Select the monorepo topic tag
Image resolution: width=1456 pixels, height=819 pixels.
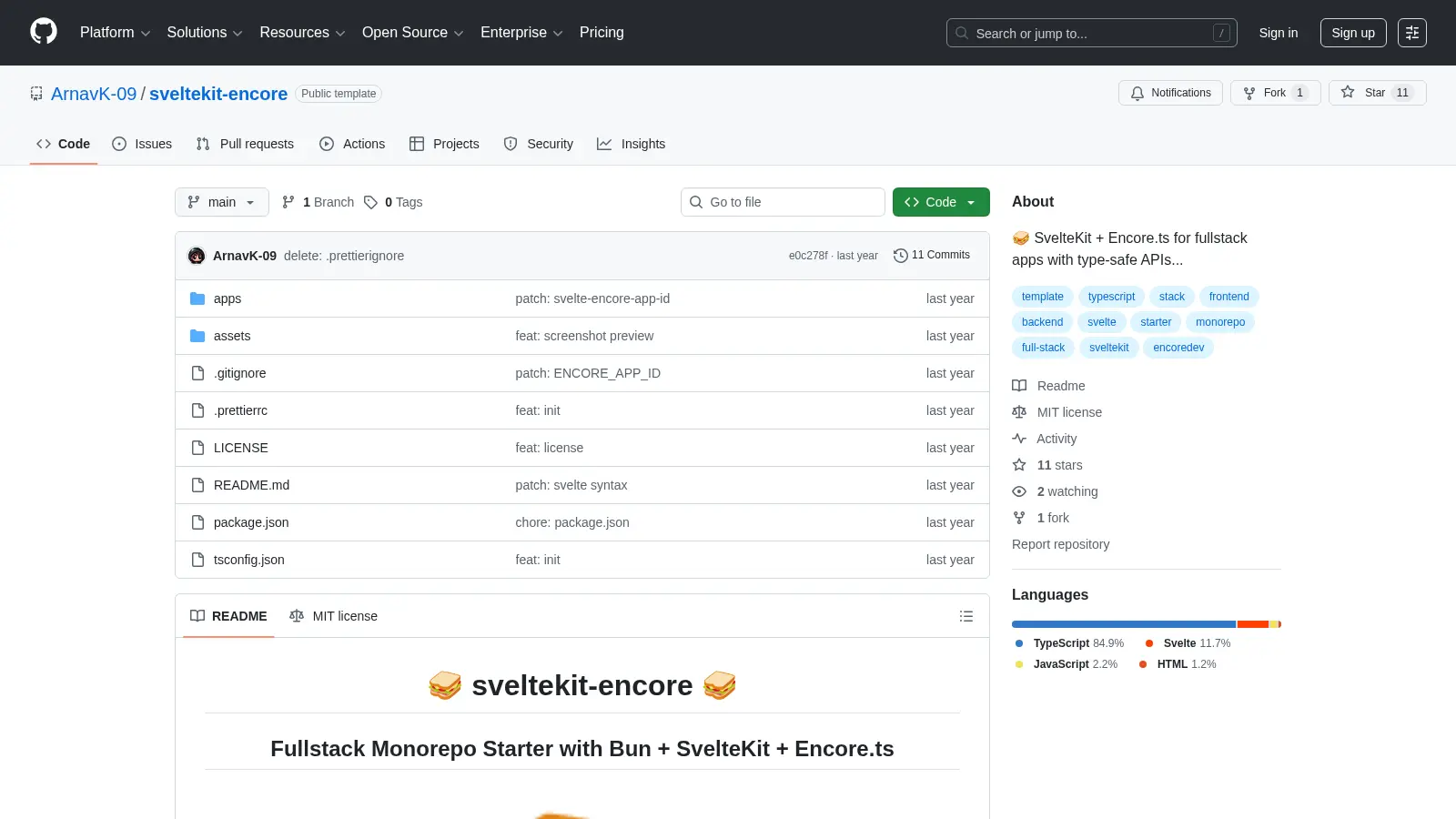1220,322
